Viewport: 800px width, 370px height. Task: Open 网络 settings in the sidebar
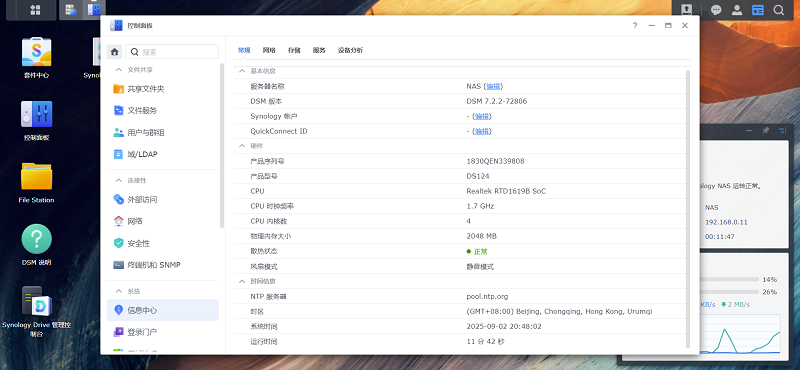tap(162, 221)
